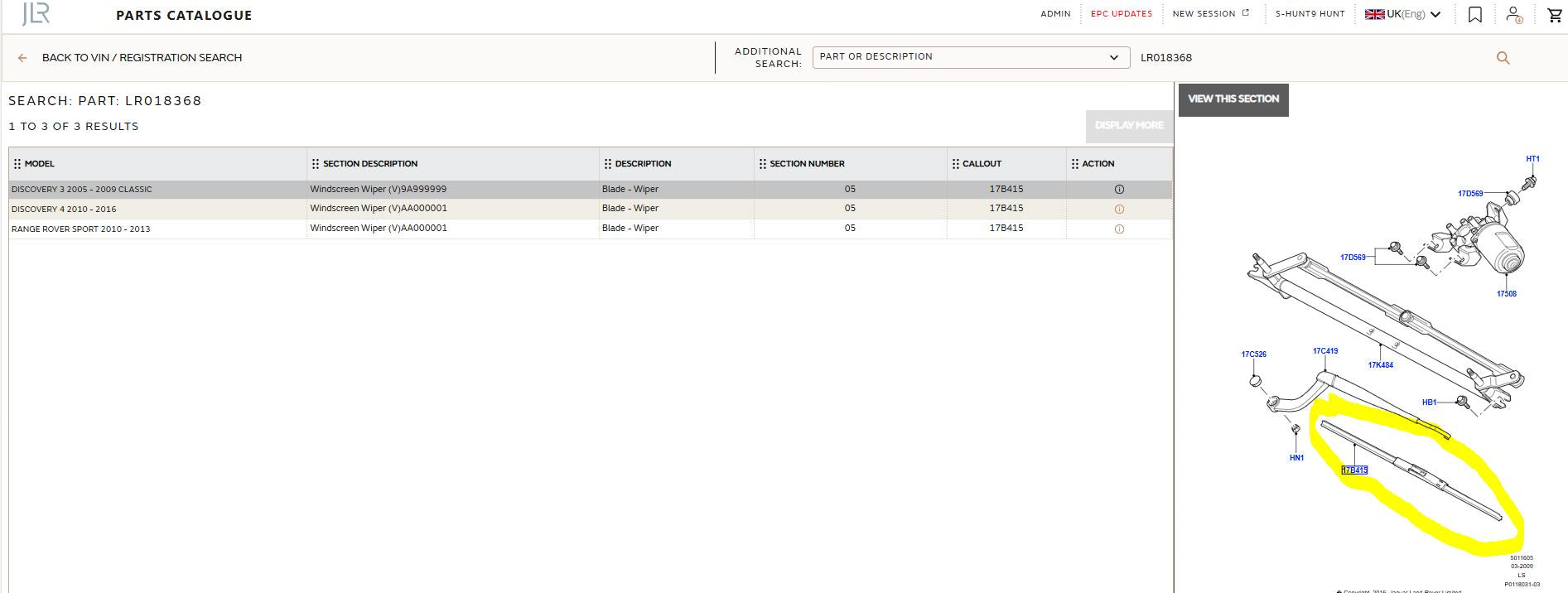Sort by the DESCRIPTION column header
This screenshot has height=593, width=1568.
pos(643,164)
